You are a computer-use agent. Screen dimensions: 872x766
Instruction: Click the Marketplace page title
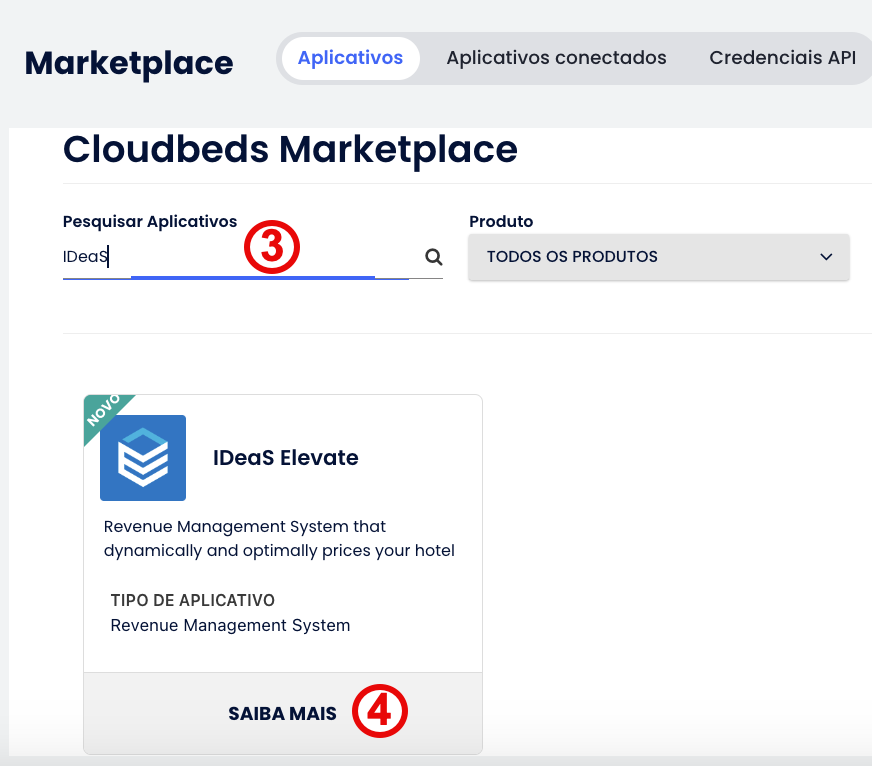(129, 63)
